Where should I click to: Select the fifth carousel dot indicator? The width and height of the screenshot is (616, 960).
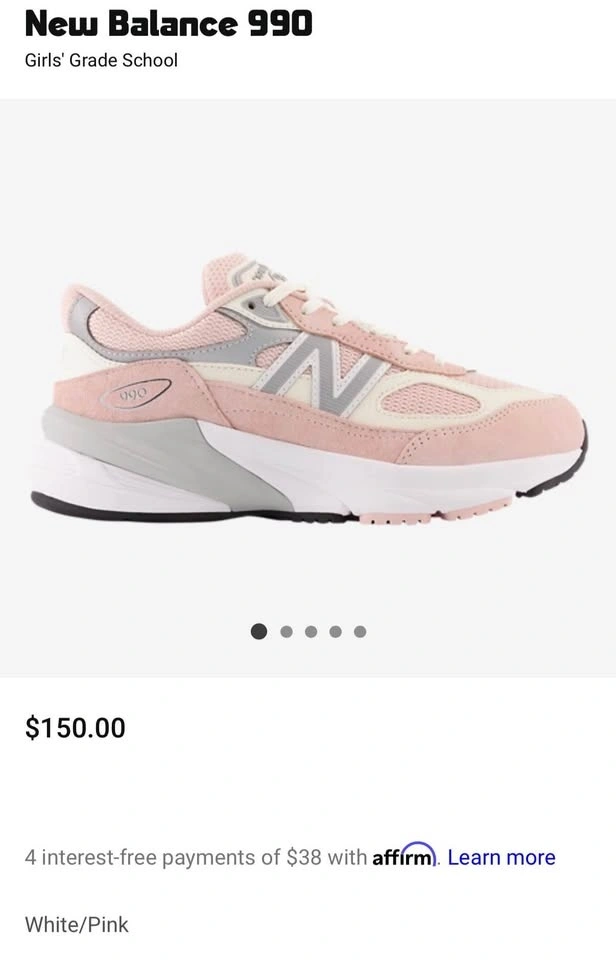[360, 631]
